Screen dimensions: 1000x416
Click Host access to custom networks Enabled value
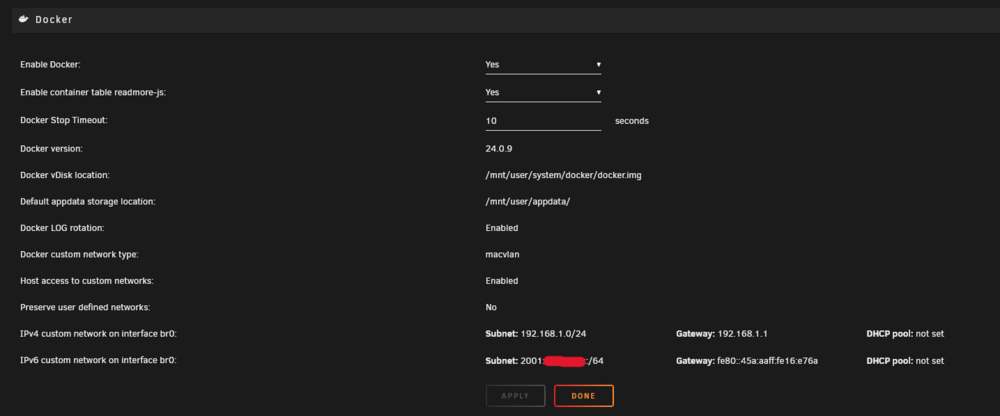click(502, 281)
